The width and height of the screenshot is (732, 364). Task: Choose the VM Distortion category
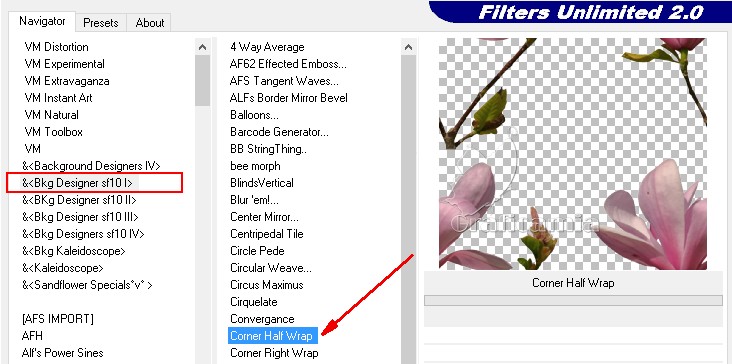click(56, 47)
